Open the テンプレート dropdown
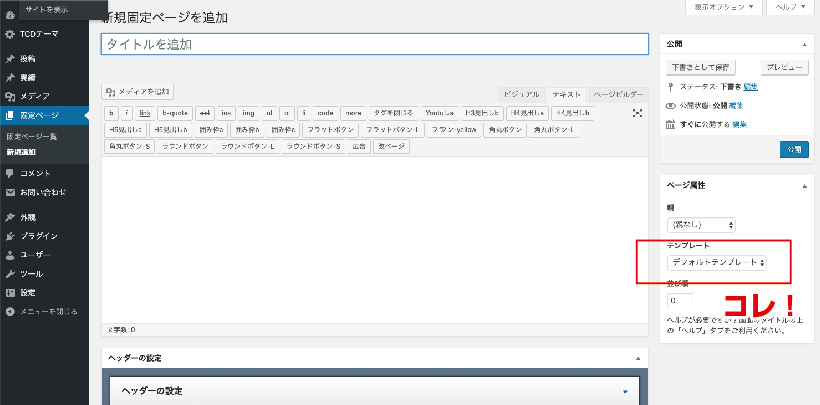 coord(717,262)
